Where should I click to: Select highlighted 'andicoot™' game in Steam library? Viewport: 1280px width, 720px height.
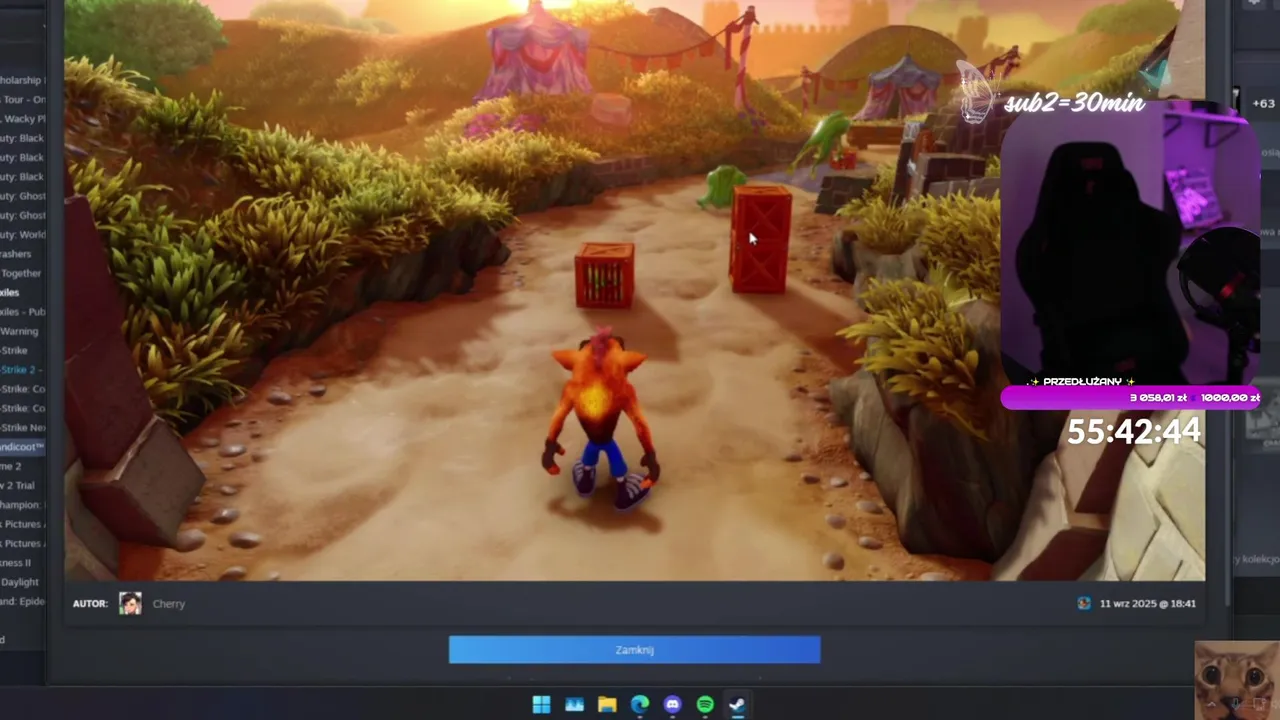coord(22,447)
